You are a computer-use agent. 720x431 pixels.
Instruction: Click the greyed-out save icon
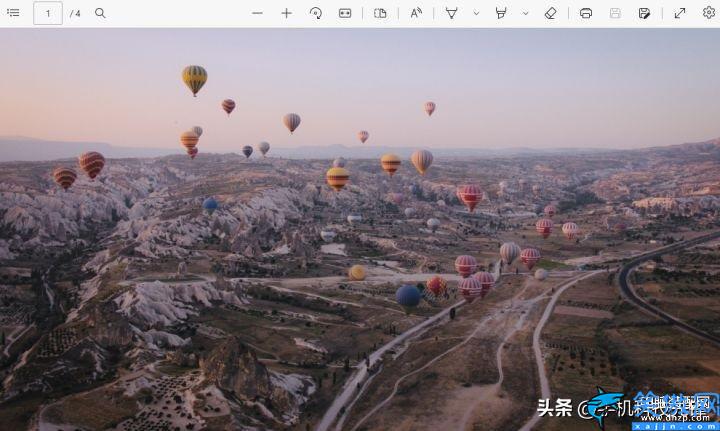(x=615, y=13)
